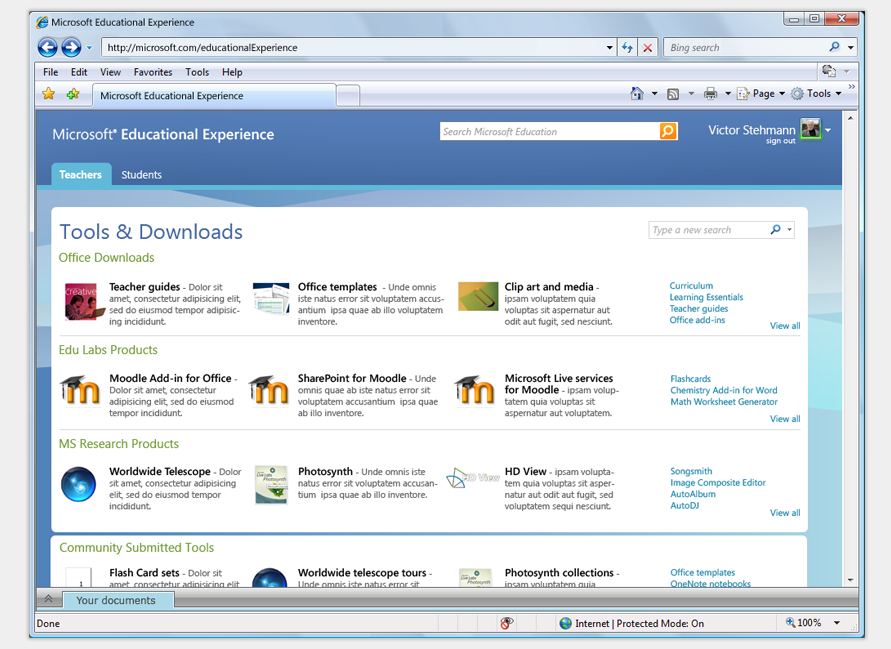Click the Search Microsoft Education field
The height and width of the screenshot is (649, 891).
pyautogui.click(x=549, y=131)
